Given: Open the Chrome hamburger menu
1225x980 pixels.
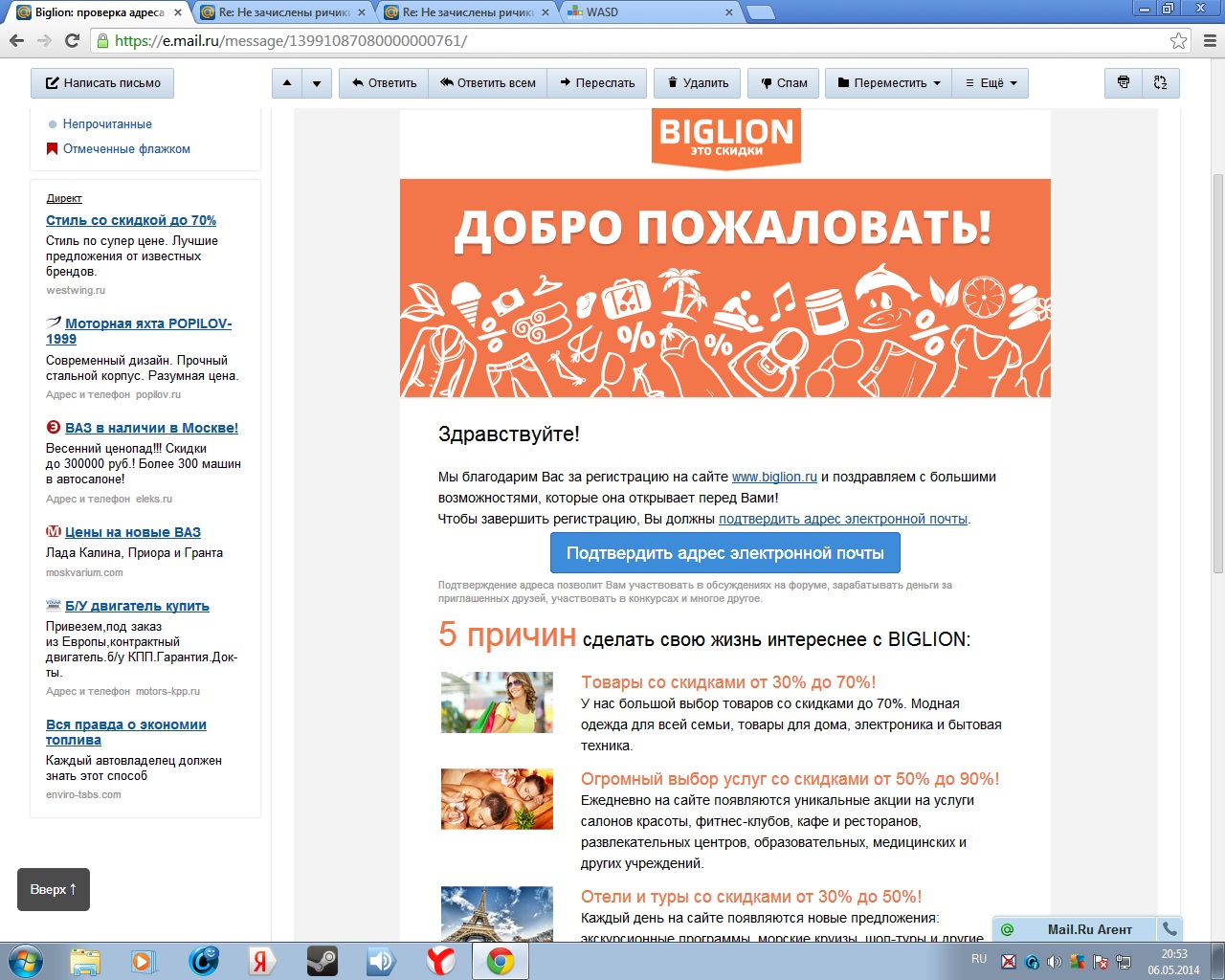Looking at the screenshot, I should [x=1209, y=40].
